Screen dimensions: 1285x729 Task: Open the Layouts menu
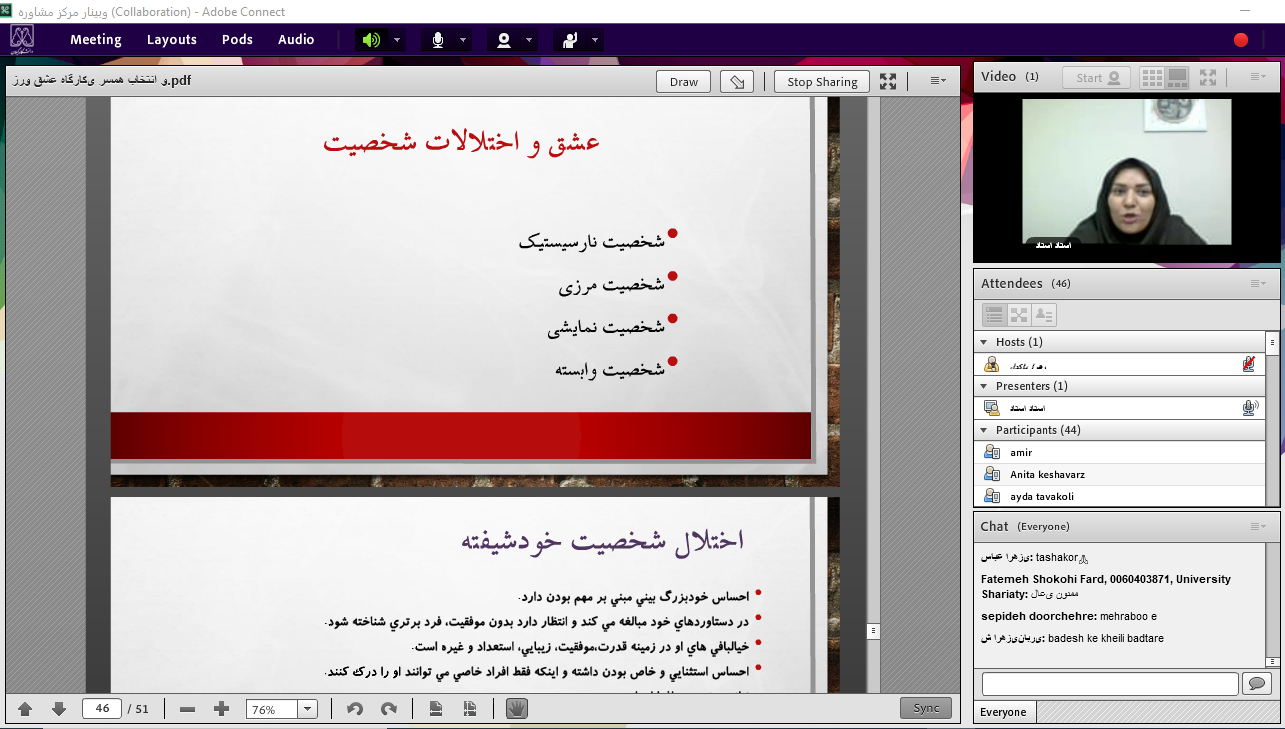(171, 40)
